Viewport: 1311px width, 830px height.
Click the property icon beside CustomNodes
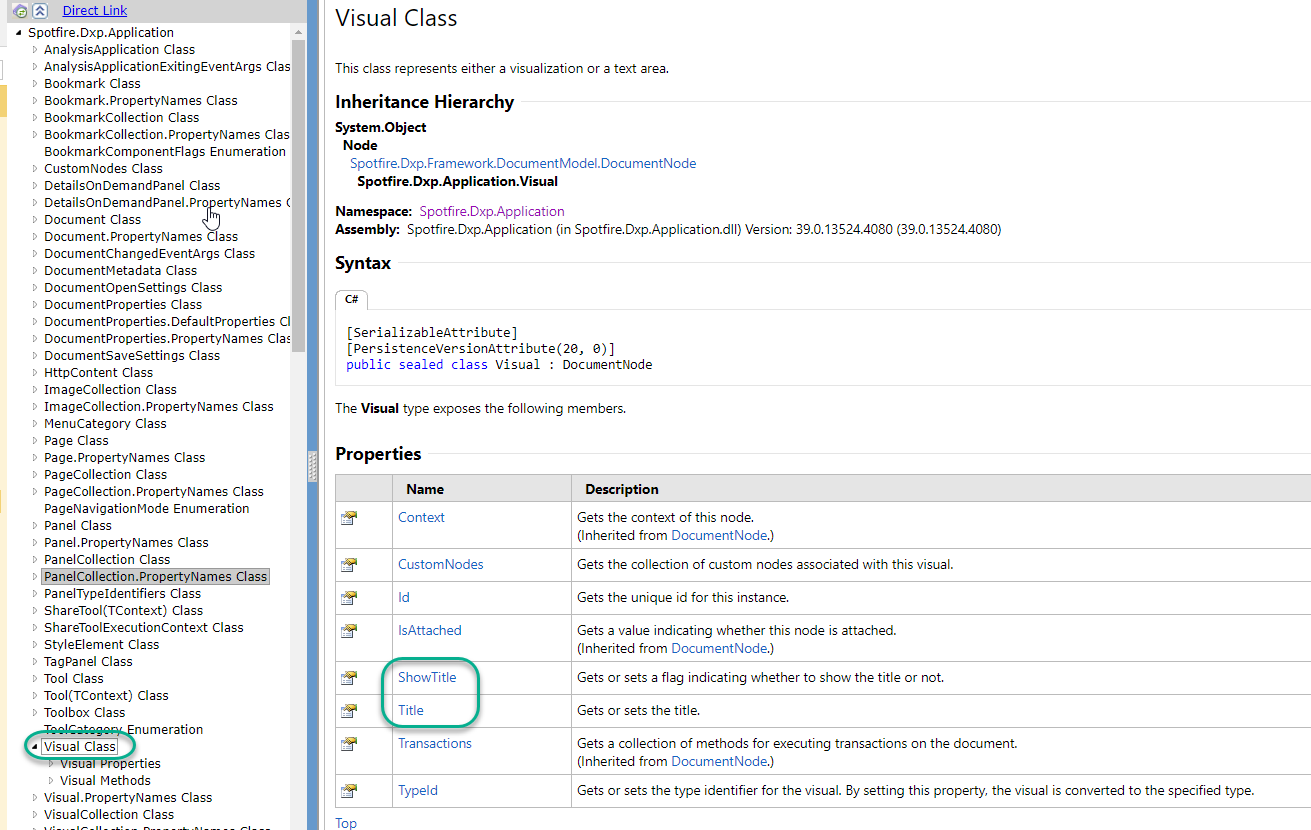coord(348,565)
